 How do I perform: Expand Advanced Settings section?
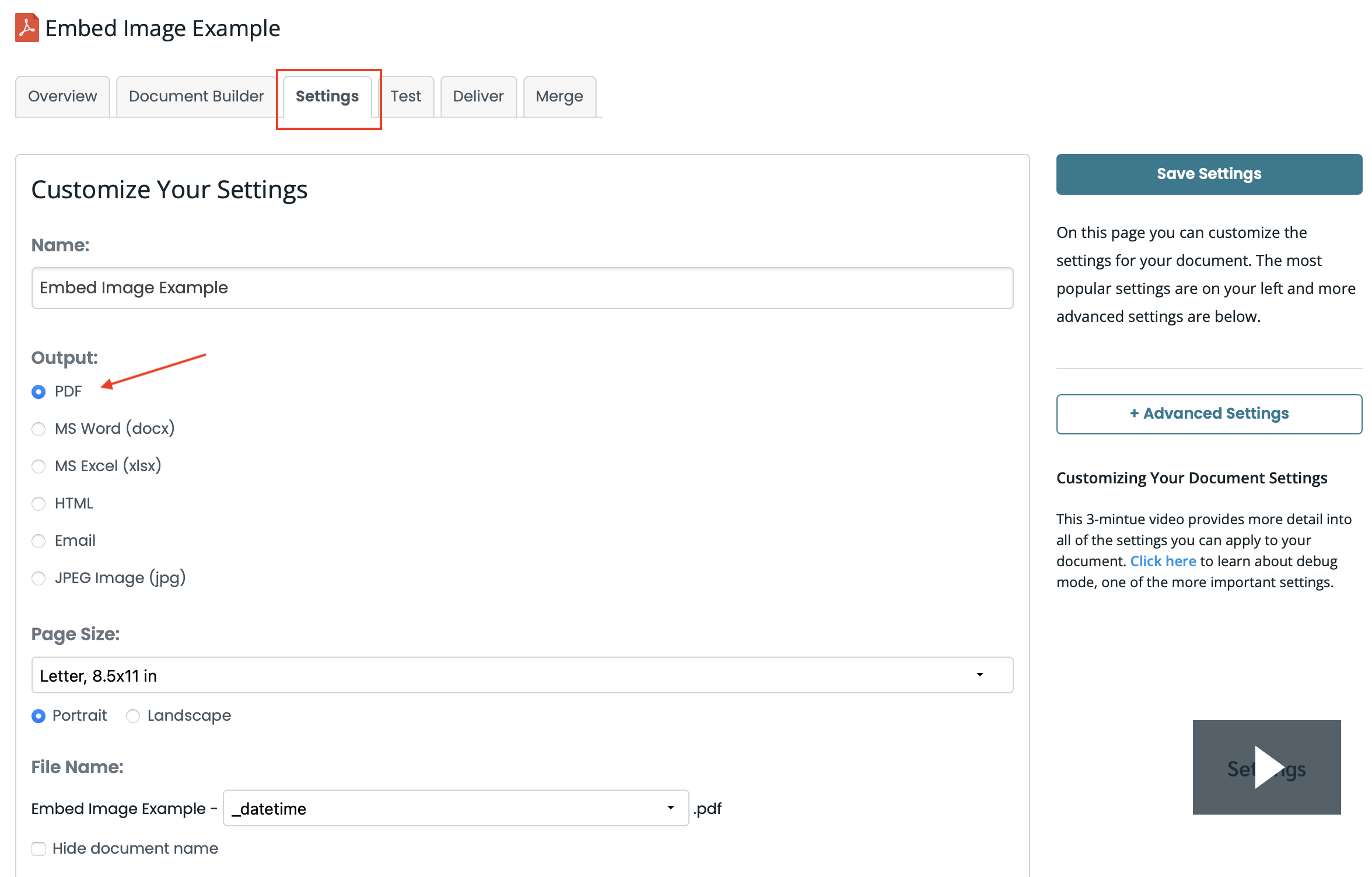click(x=1209, y=414)
